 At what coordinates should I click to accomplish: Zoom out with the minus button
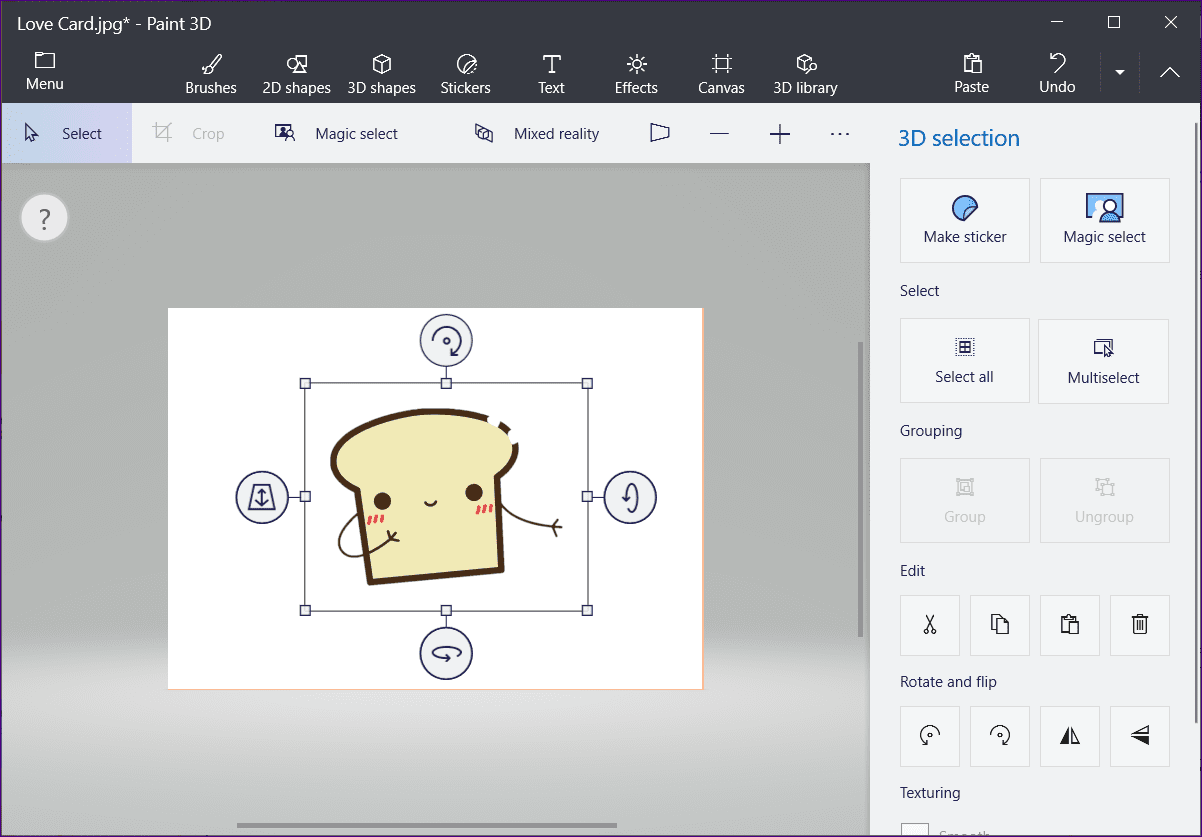pyautogui.click(x=719, y=133)
